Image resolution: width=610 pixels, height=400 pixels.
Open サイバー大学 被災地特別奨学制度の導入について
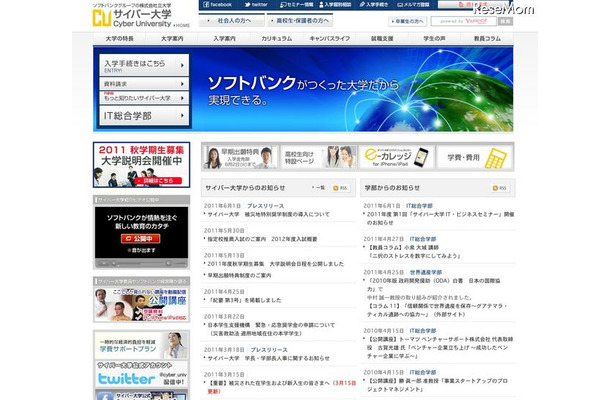(268, 214)
